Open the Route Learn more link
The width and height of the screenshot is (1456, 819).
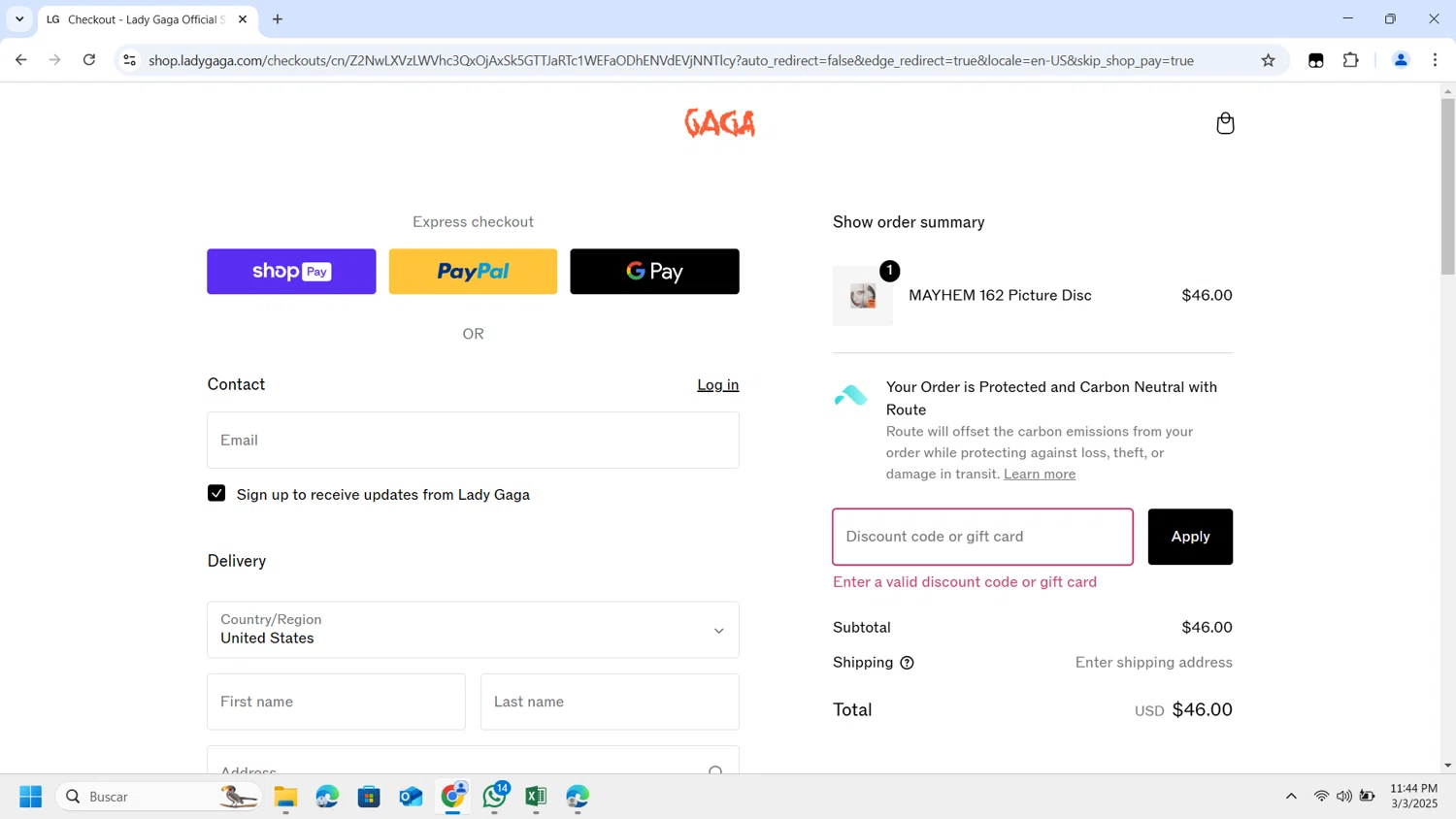tap(1040, 475)
